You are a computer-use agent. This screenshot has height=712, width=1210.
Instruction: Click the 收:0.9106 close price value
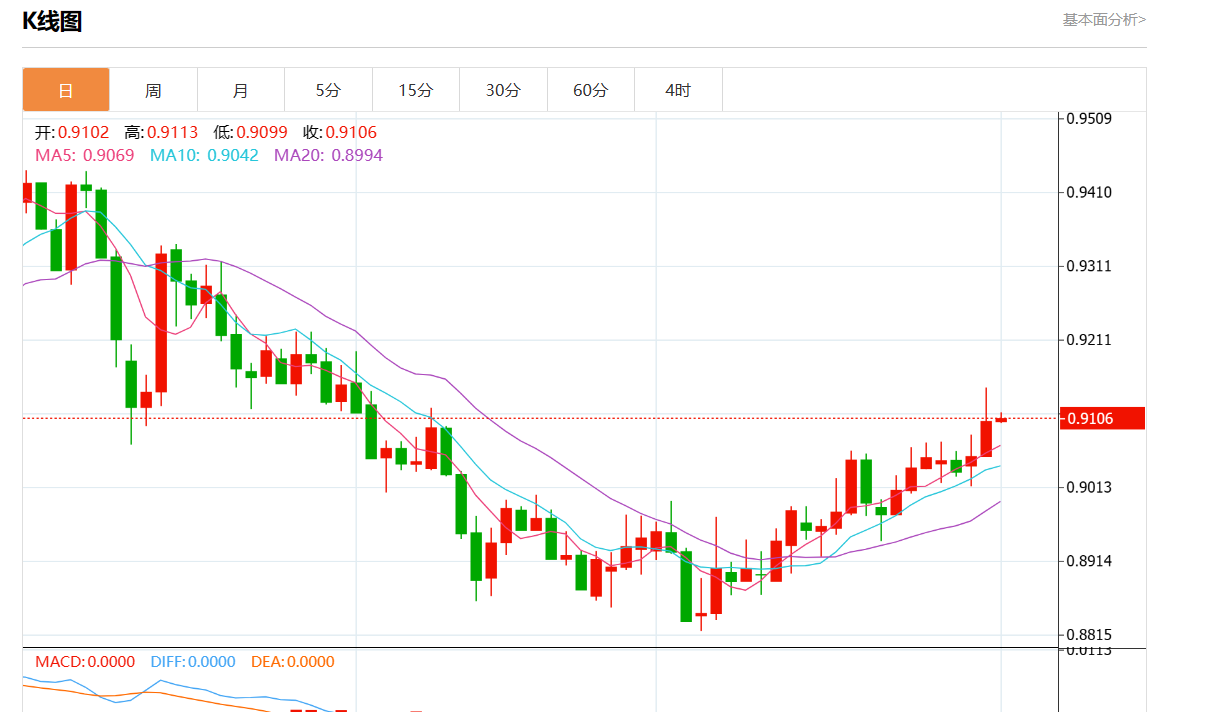pyautogui.click(x=340, y=132)
